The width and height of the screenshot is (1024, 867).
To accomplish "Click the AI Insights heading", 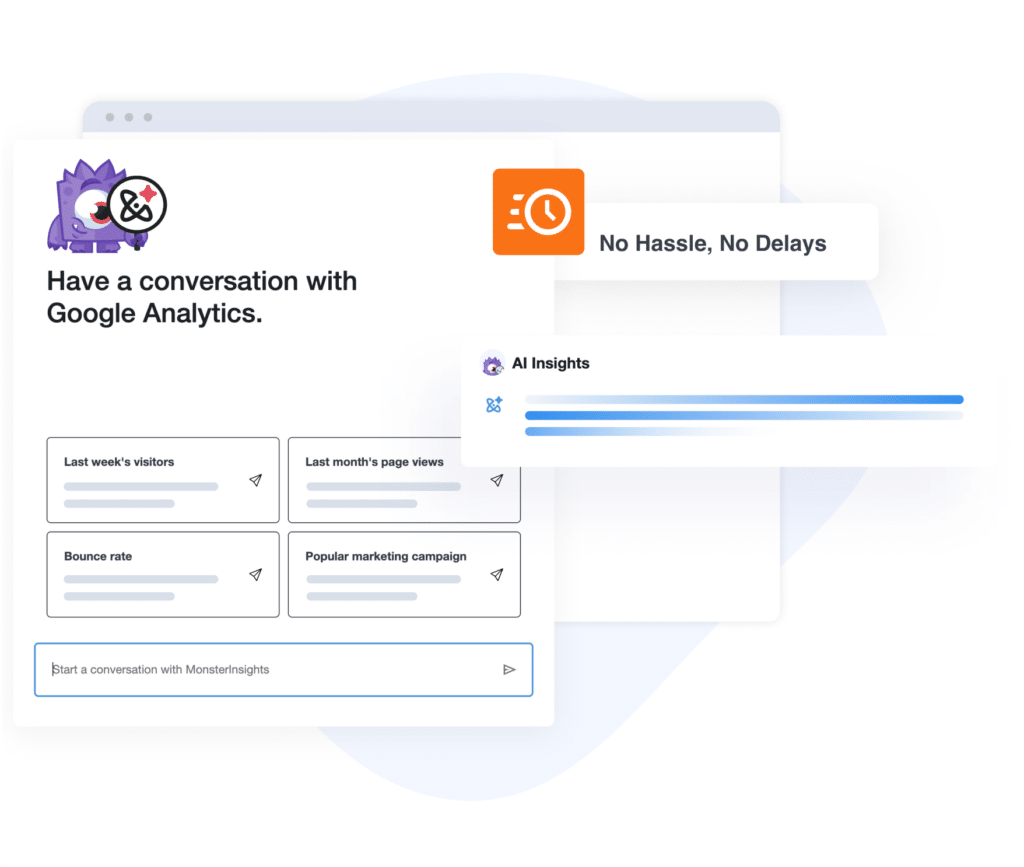I will tap(551, 363).
